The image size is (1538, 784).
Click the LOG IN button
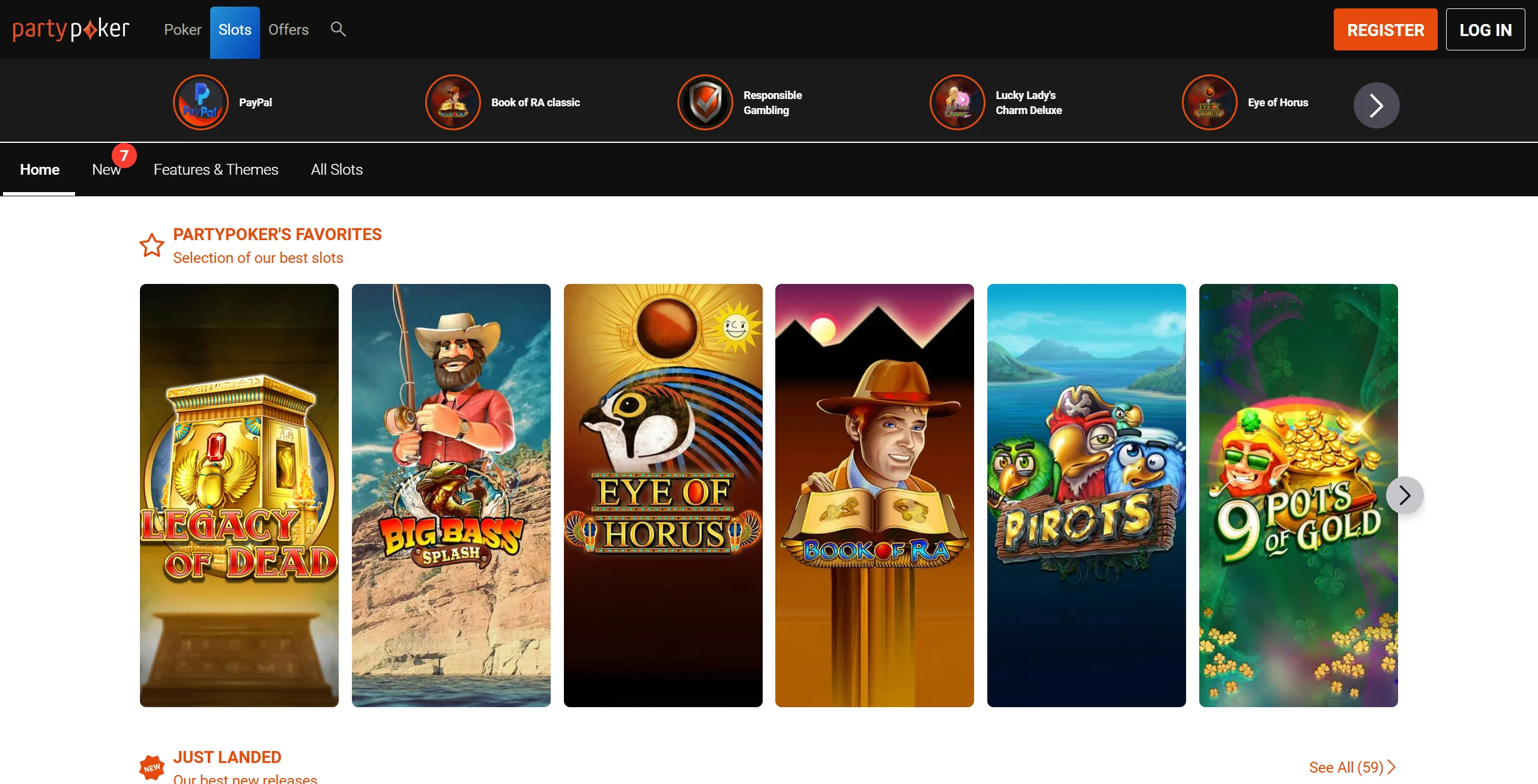pos(1486,29)
